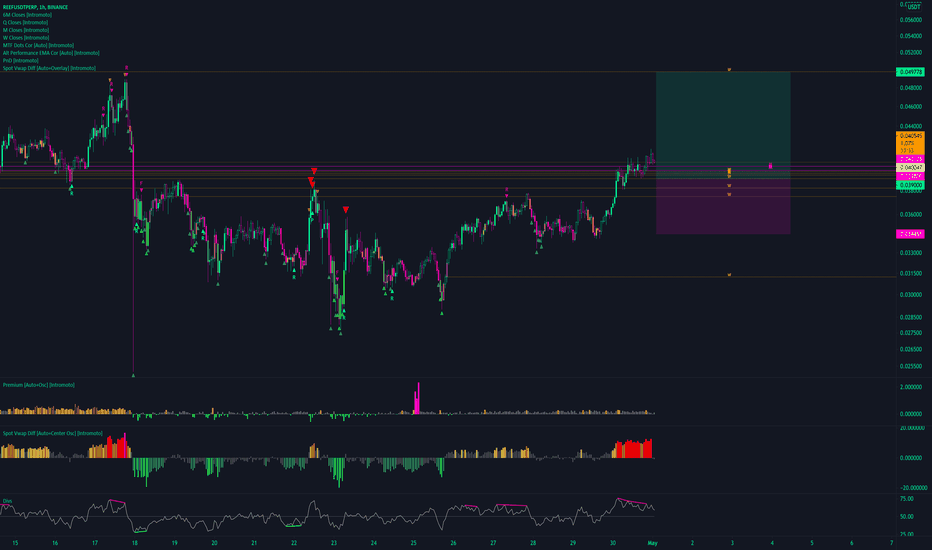Select the M Closes [Intromoto] indicator legend
Image resolution: width=932 pixels, height=550 pixels.
pyautogui.click(x=26, y=30)
